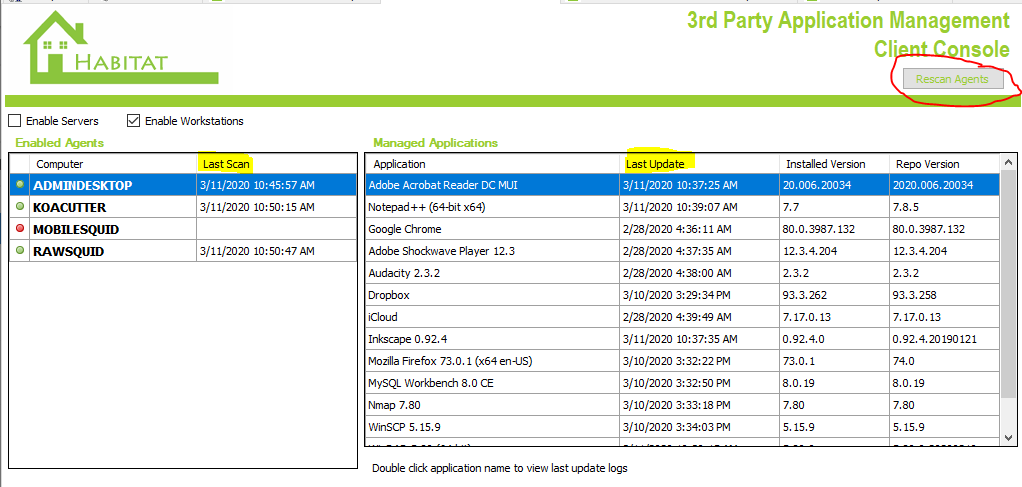
Task: Sort by Repo Version column header
Action: pyautogui.click(x=944, y=164)
